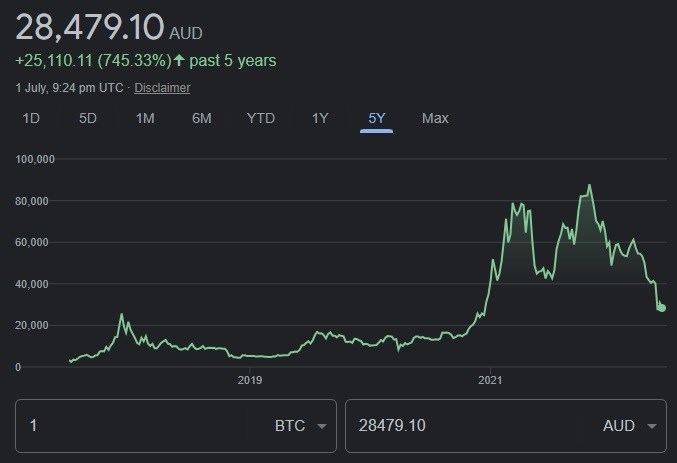Open the BTC currency selector label
Image resolution: width=677 pixels, height=463 pixels.
tap(290, 426)
